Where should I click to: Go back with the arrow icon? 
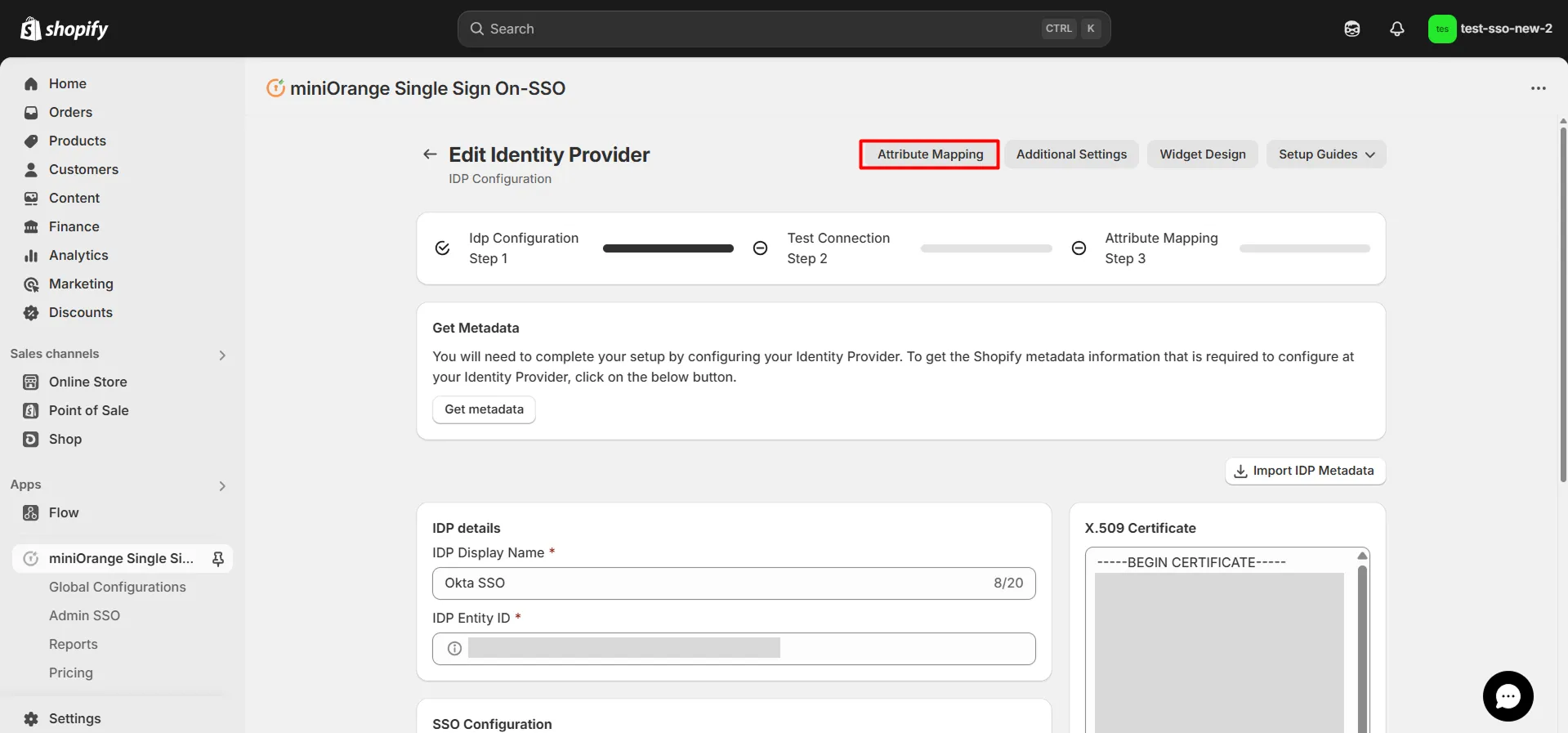point(430,154)
